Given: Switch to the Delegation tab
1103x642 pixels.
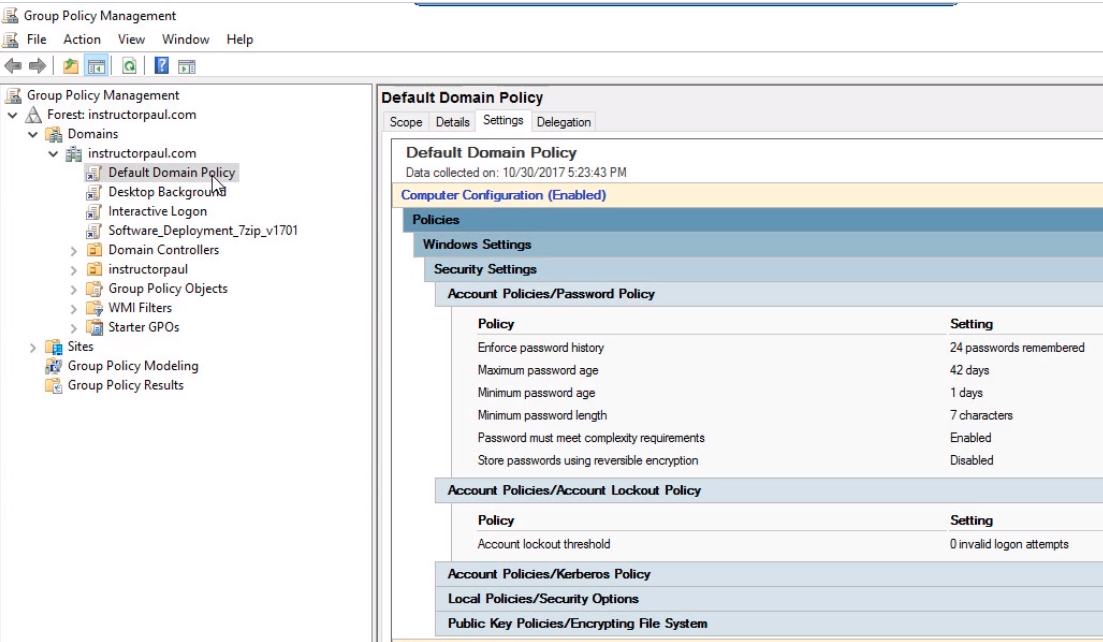Looking at the screenshot, I should click(x=563, y=122).
